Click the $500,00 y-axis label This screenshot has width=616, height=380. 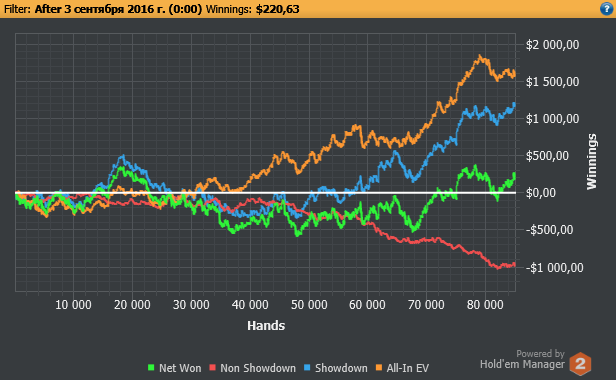pyautogui.click(x=547, y=156)
